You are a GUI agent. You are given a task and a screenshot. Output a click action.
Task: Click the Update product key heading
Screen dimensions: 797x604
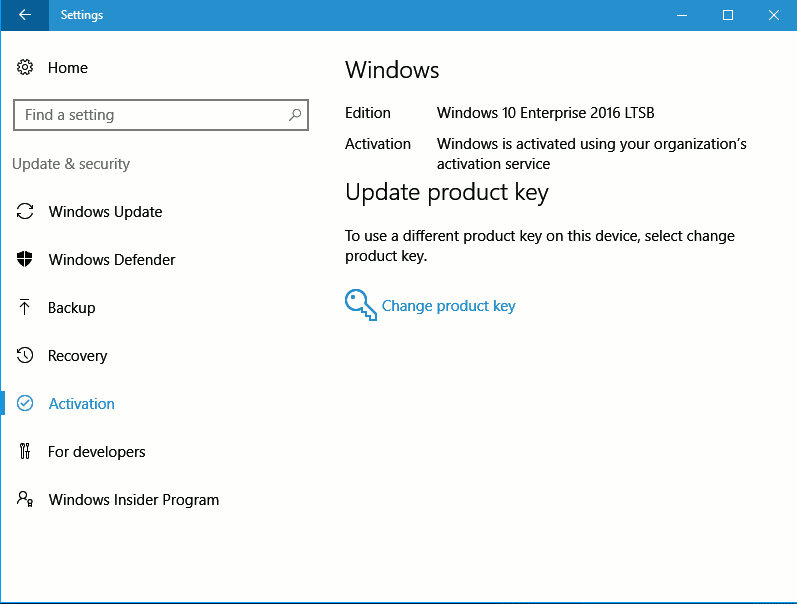click(x=447, y=192)
